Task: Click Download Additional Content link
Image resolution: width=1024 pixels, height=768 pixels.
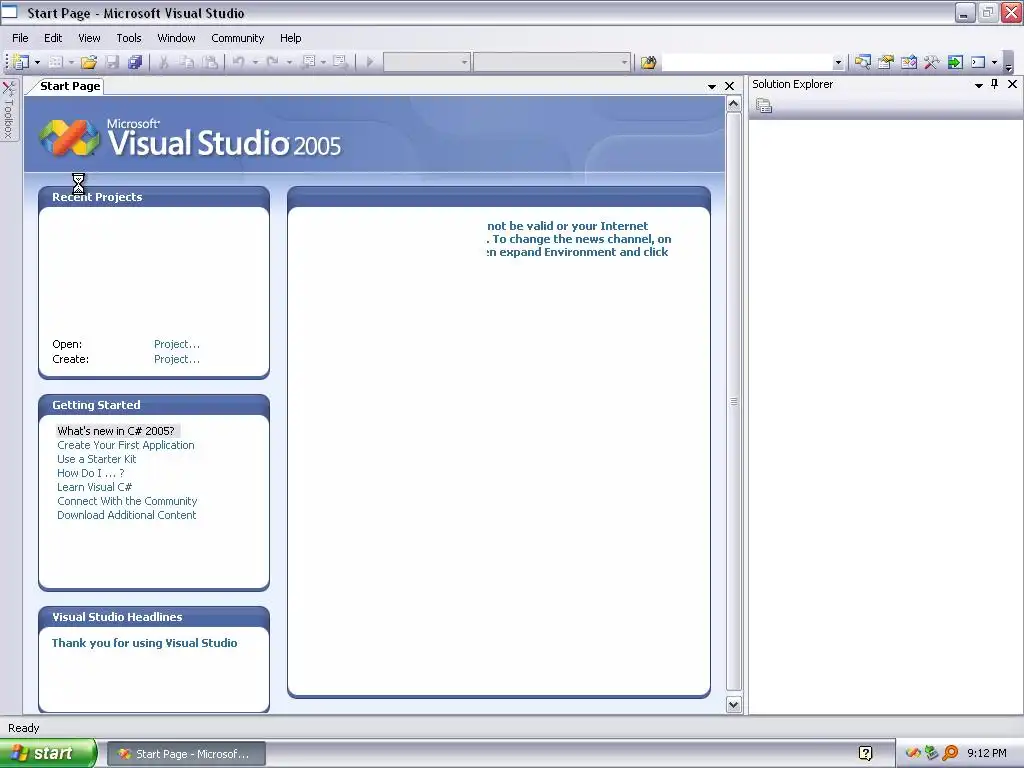Action: click(126, 515)
